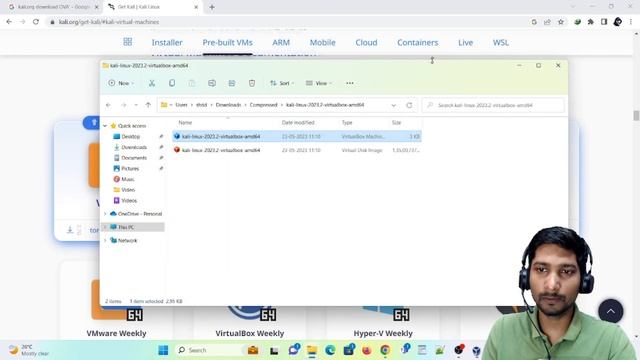Click the Share icon in Explorer toolbar
This screenshot has height=360, width=640.
click(x=232, y=83)
